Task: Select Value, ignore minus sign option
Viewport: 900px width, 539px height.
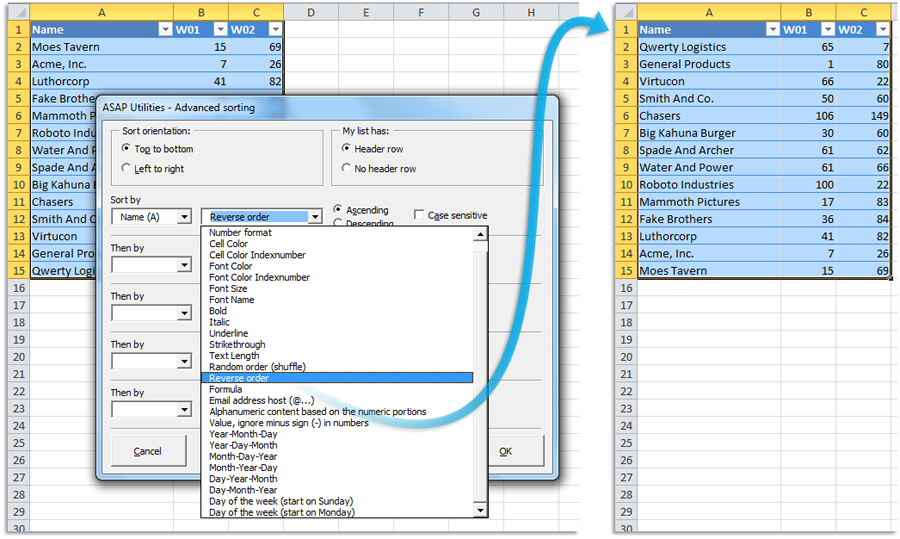Action: (x=337, y=422)
